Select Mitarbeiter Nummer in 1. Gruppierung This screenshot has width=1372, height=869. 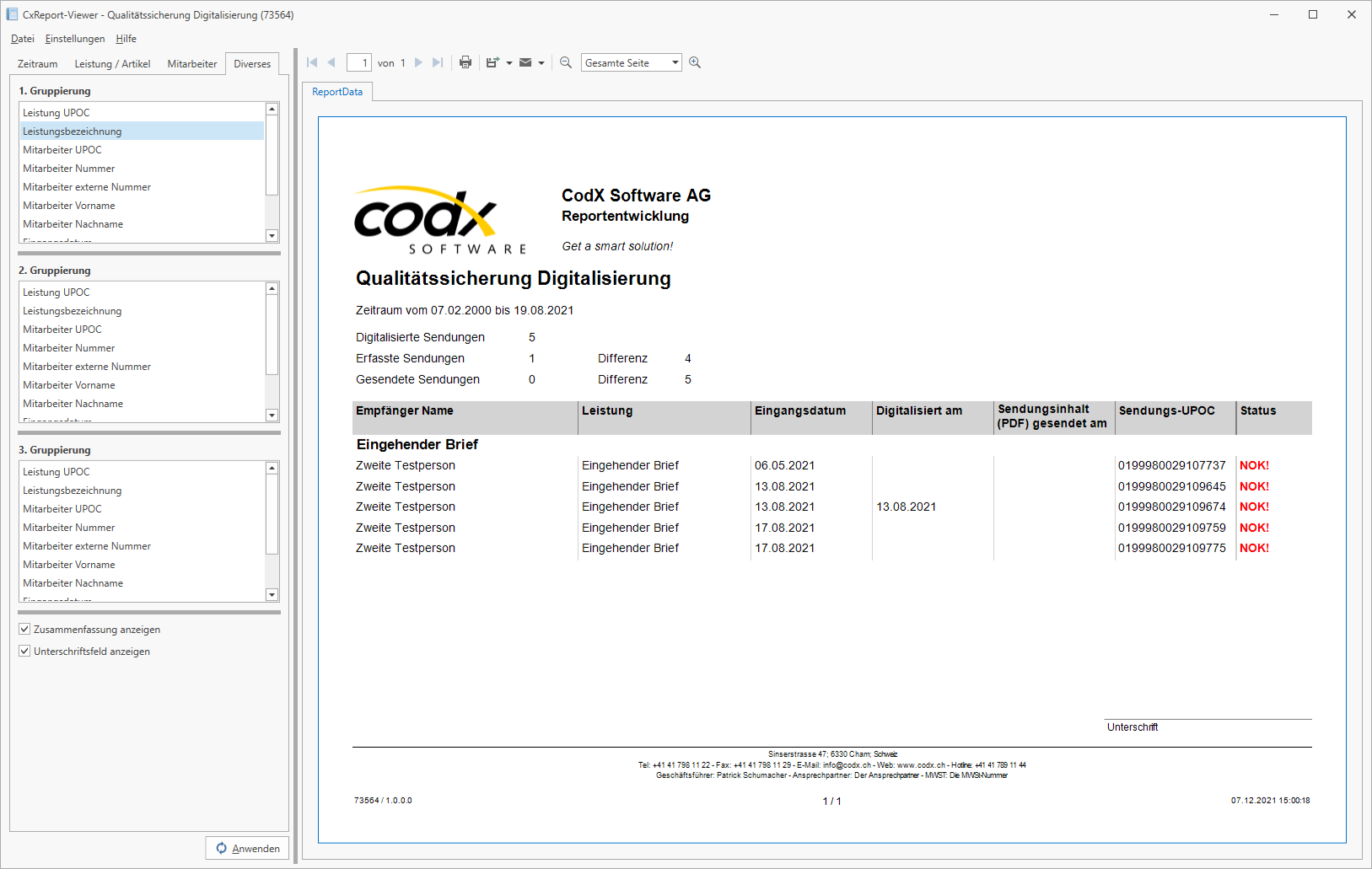[142, 169]
